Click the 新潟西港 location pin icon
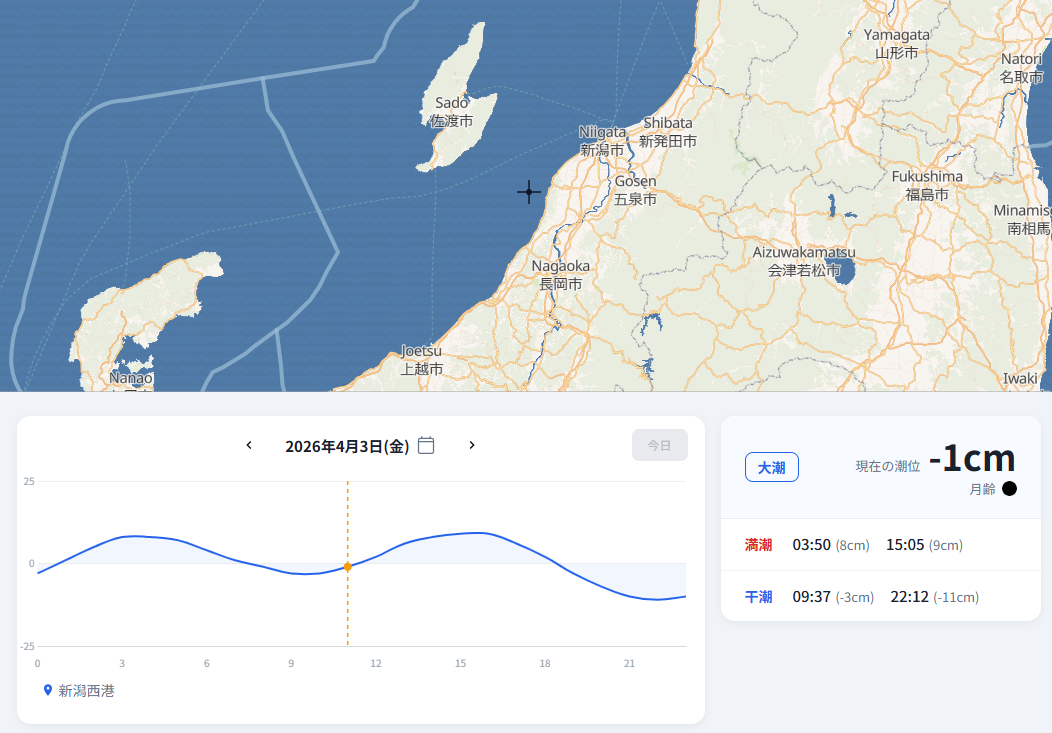The width and height of the screenshot is (1052, 733). click(x=47, y=690)
